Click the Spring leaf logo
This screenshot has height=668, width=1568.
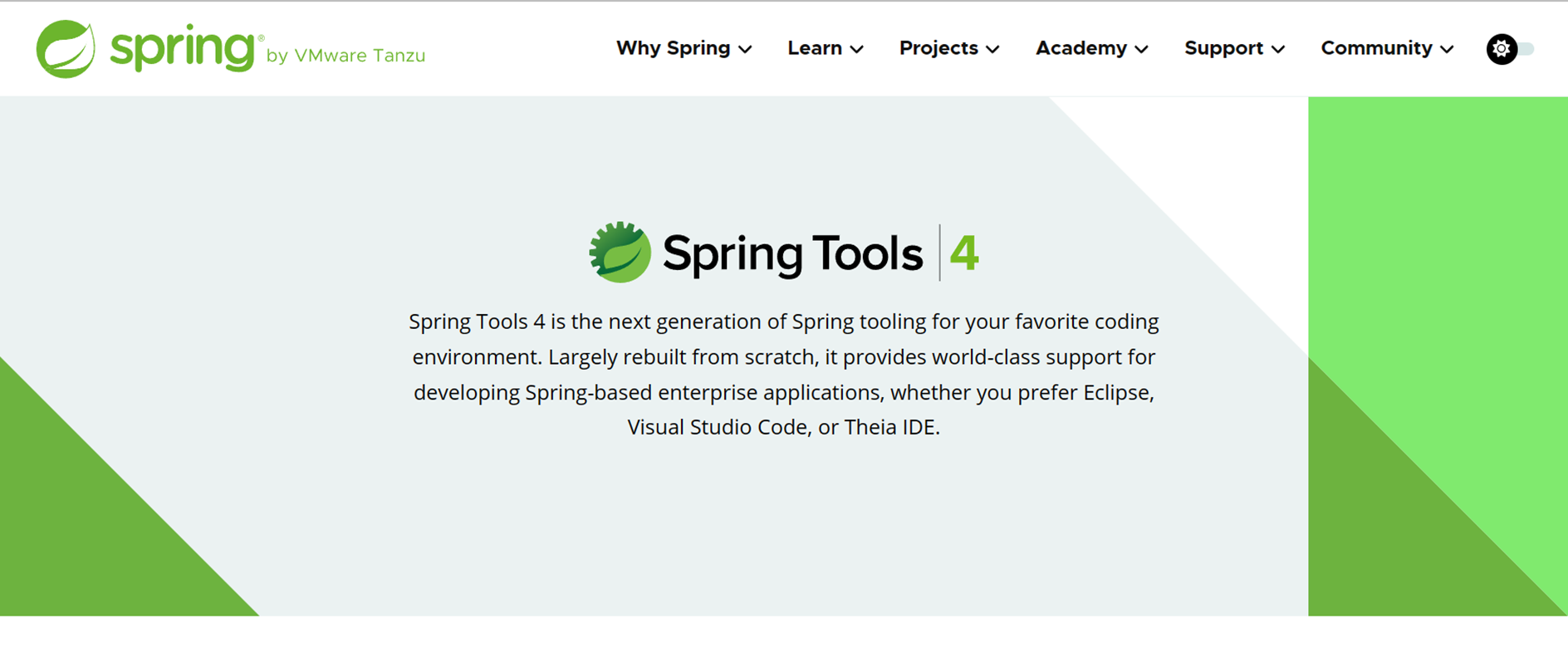click(65, 47)
